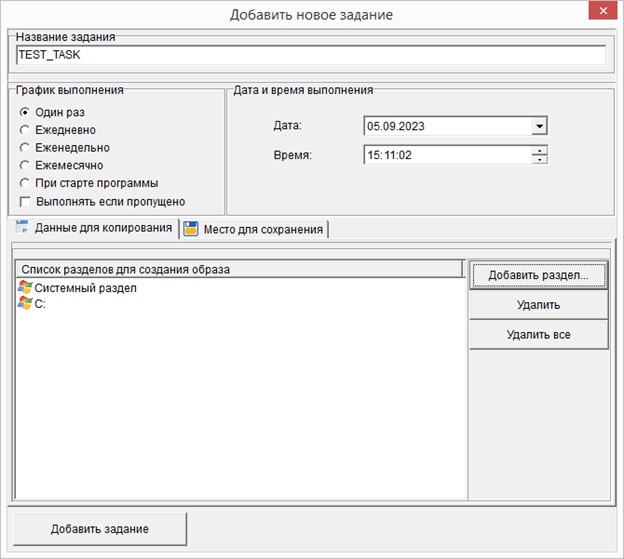Viewport: 624px width, 559px height.
Task: Open the Дата dropdown calendar arrow
Action: pos(539,126)
